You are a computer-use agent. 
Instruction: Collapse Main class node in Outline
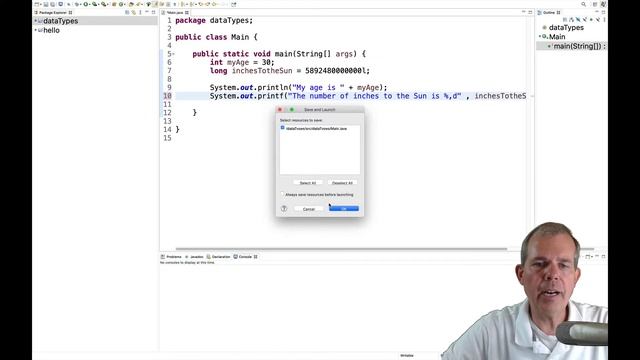(540, 37)
